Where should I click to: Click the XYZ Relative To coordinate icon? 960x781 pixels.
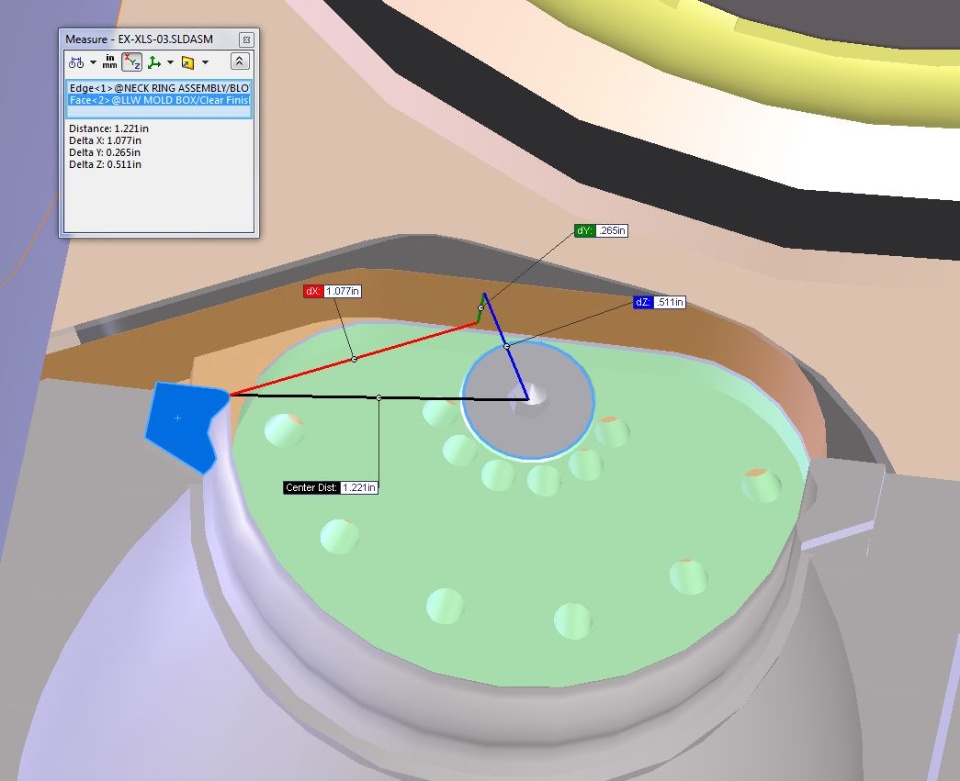pyautogui.click(x=154, y=62)
